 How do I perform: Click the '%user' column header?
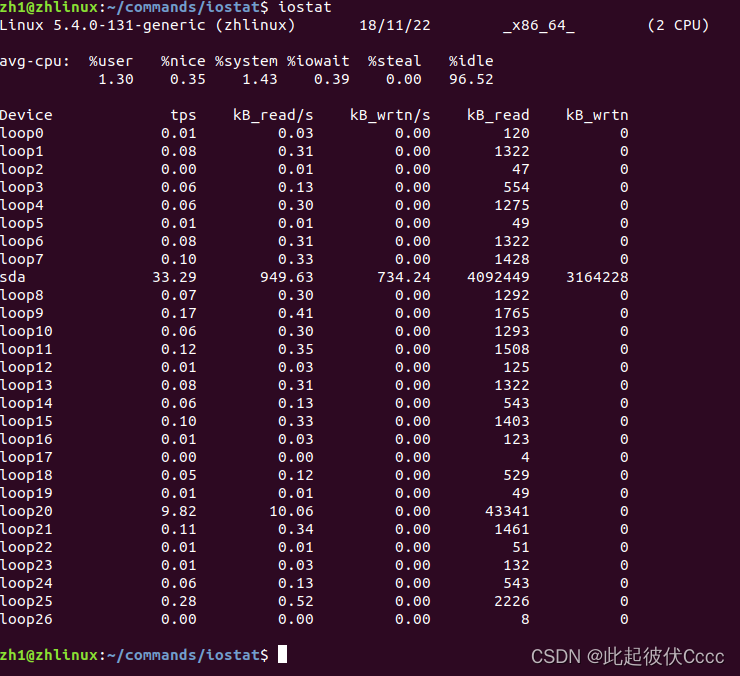click(111, 61)
